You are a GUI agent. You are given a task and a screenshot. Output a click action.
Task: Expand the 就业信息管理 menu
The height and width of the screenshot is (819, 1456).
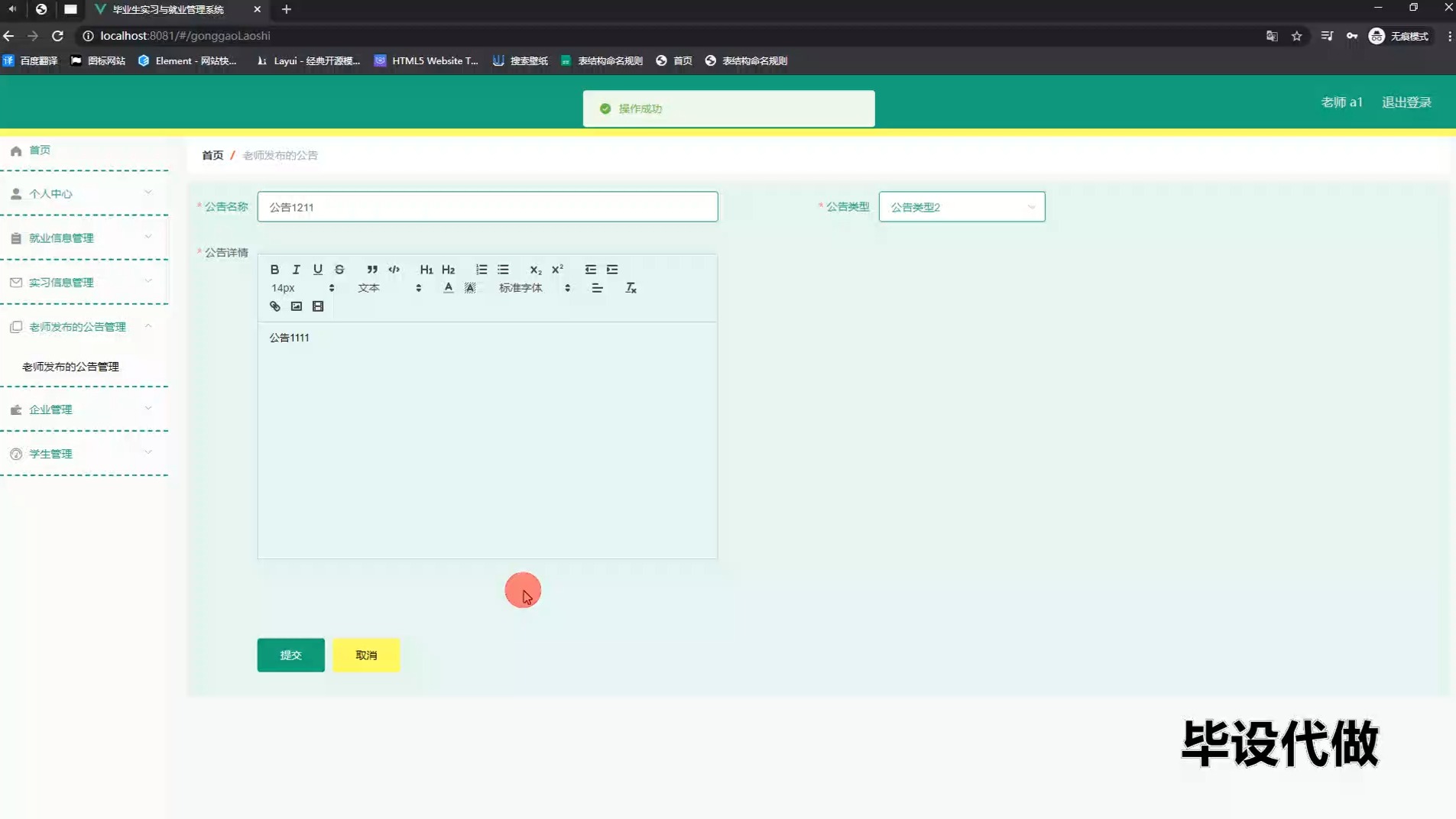coord(84,238)
